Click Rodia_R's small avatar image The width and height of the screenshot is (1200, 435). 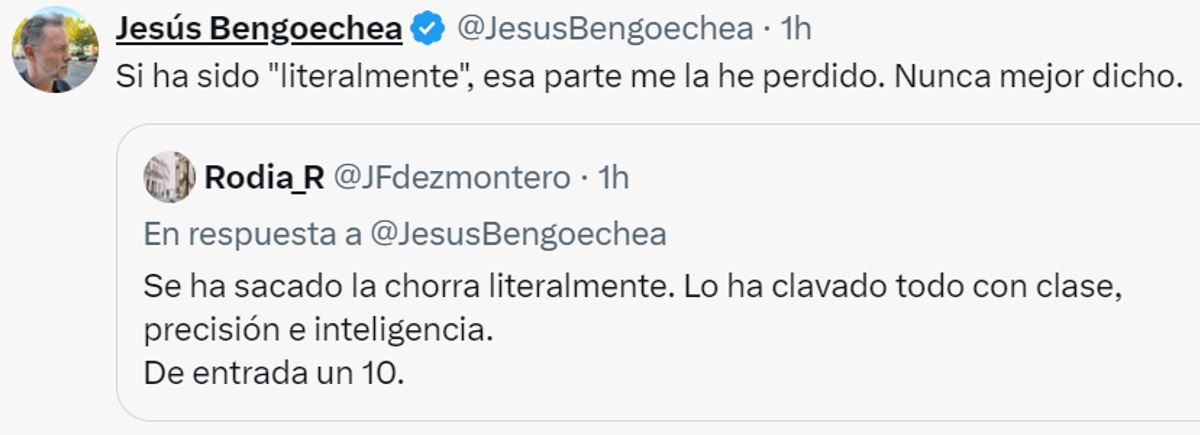[x=169, y=178]
